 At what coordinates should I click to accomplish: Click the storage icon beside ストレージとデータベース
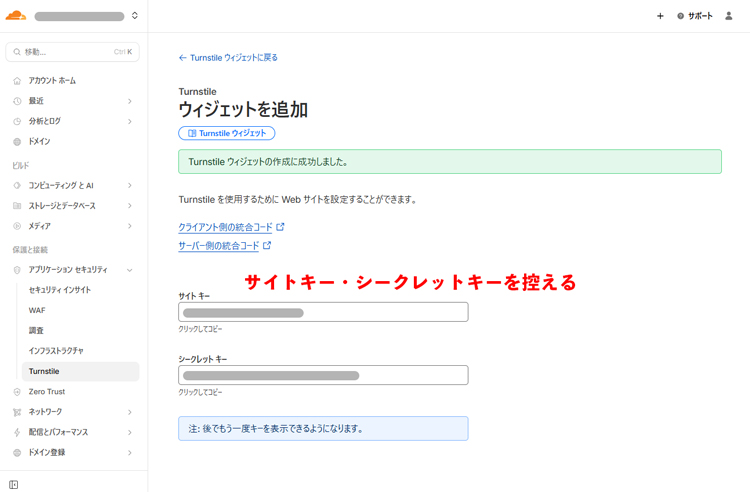click(x=17, y=206)
